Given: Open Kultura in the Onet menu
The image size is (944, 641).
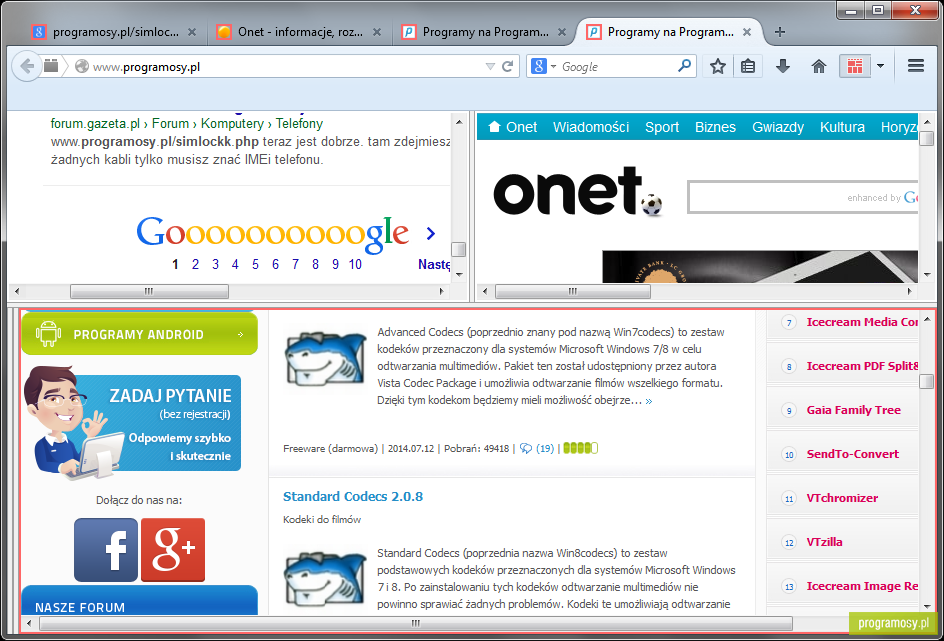Looking at the screenshot, I should point(842,127).
